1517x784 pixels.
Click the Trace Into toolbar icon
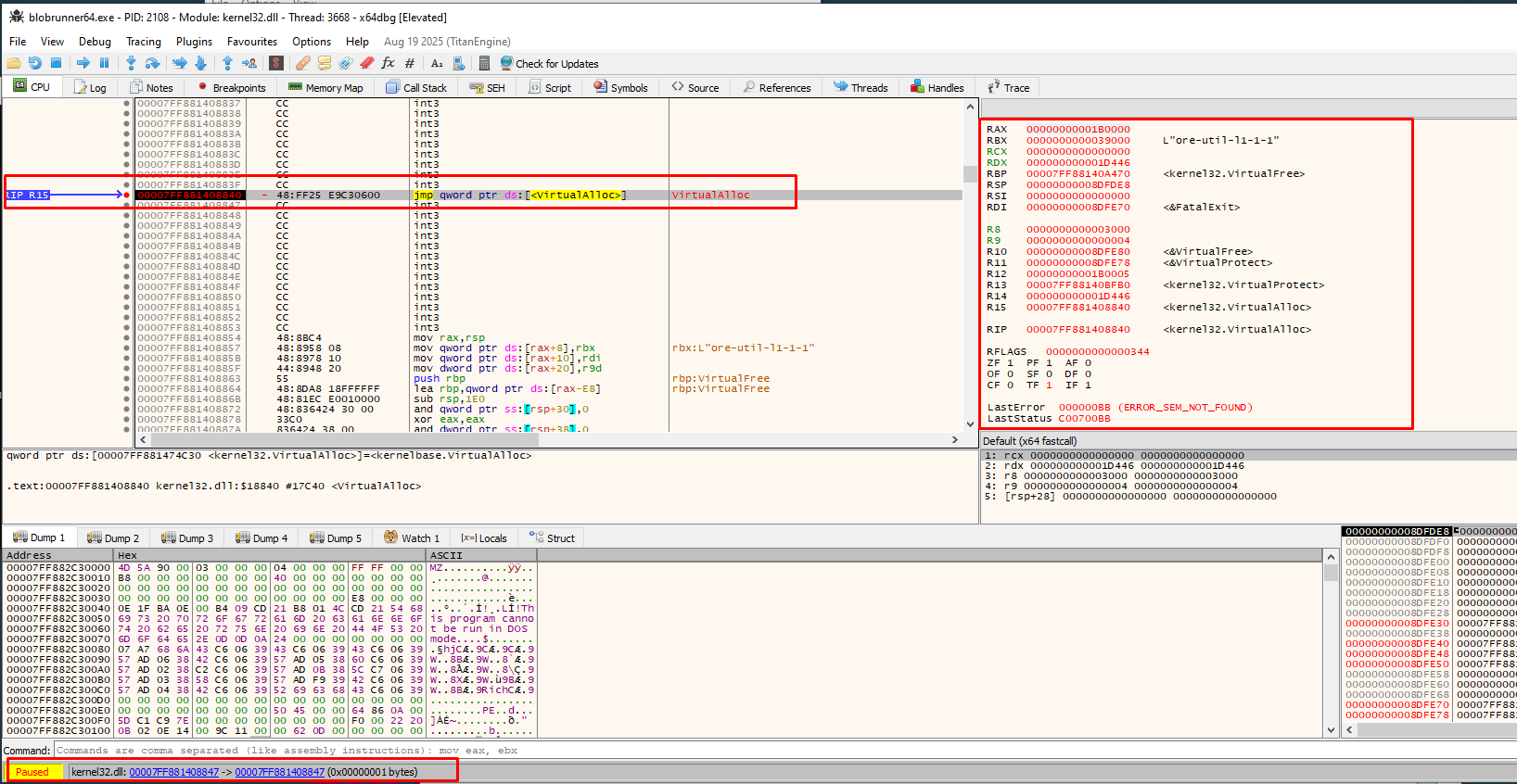180,63
